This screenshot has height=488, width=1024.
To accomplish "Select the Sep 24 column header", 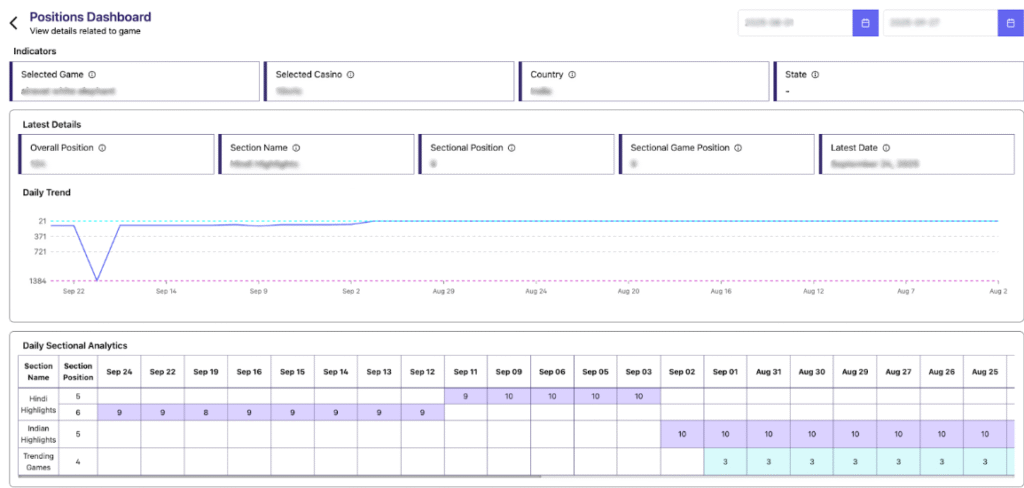I will (118, 371).
